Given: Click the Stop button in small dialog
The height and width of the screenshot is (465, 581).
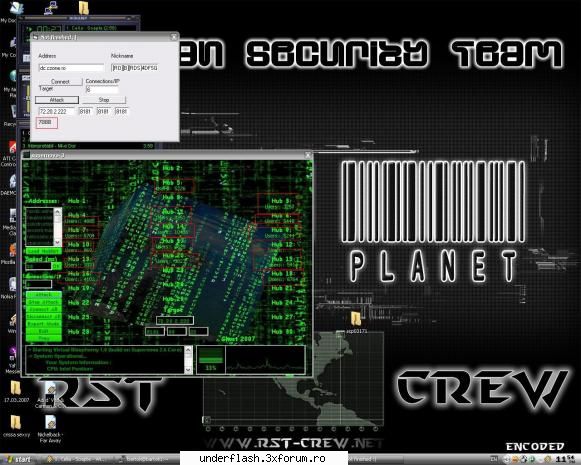Looking at the screenshot, I should 104,100.
